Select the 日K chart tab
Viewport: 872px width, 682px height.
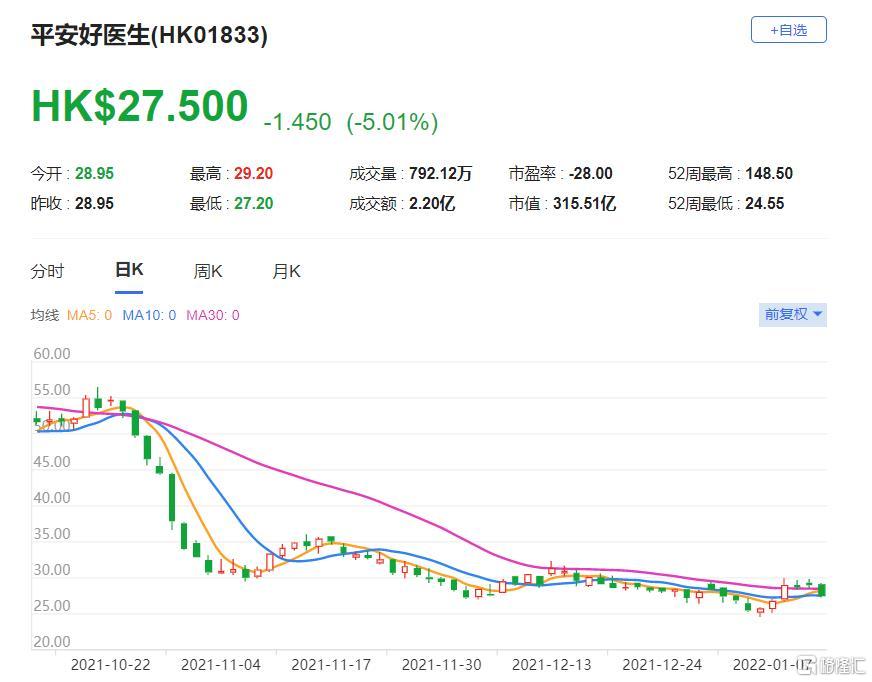pos(129,270)
